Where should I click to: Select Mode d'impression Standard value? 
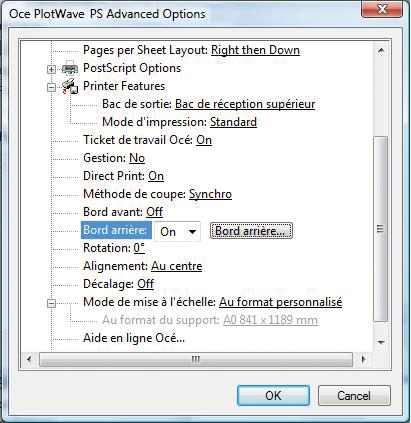coord(233,122)
